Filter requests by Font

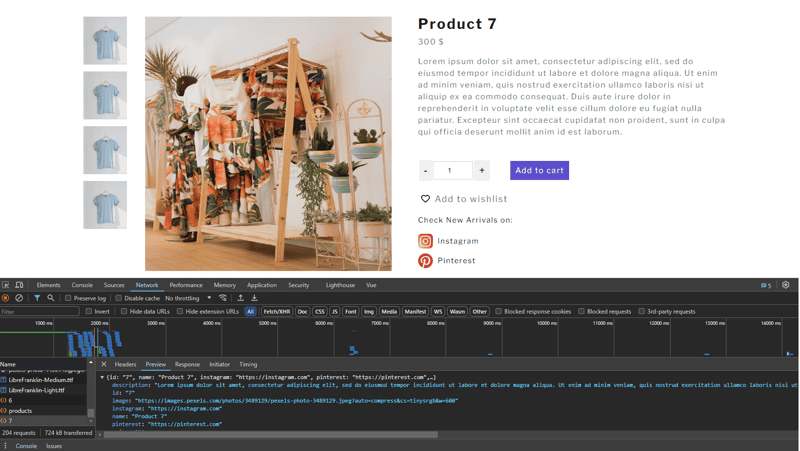[351, 311]
